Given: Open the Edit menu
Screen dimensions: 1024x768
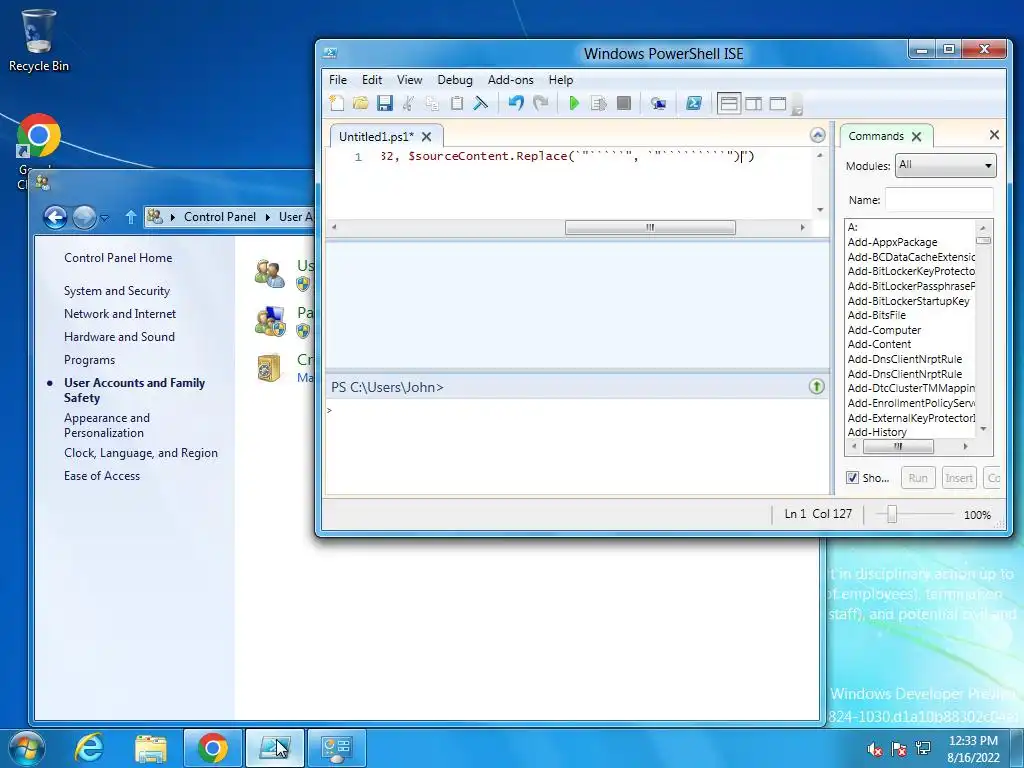Looking at the screenshot, I should click(x=372, y=80).
